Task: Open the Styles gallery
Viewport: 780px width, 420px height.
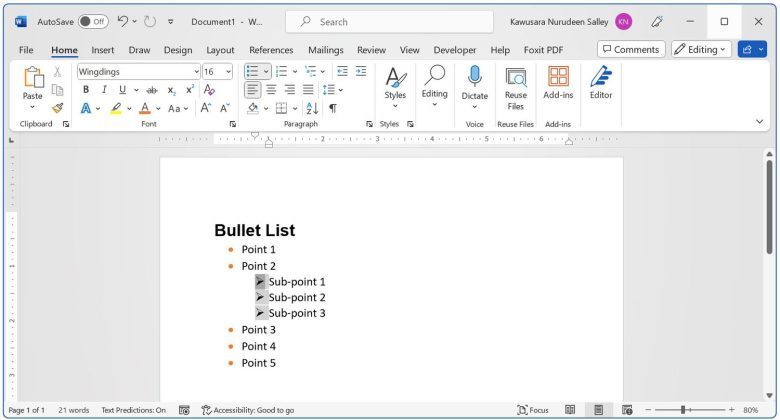Action: pyautogui.click(x=395, y=89)
